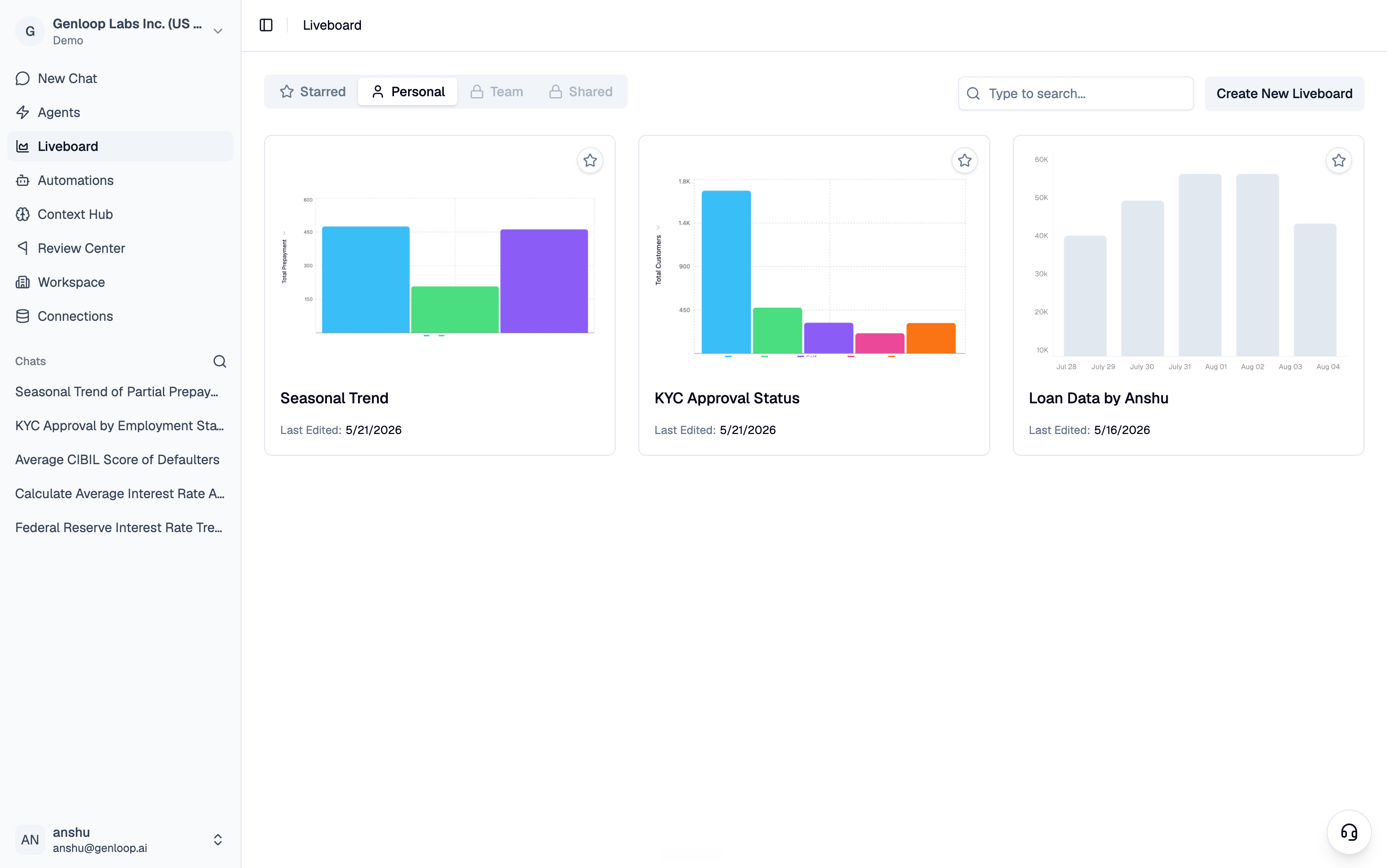
Task: Click the G organization avatar
Action: click(x=30, y=31)
